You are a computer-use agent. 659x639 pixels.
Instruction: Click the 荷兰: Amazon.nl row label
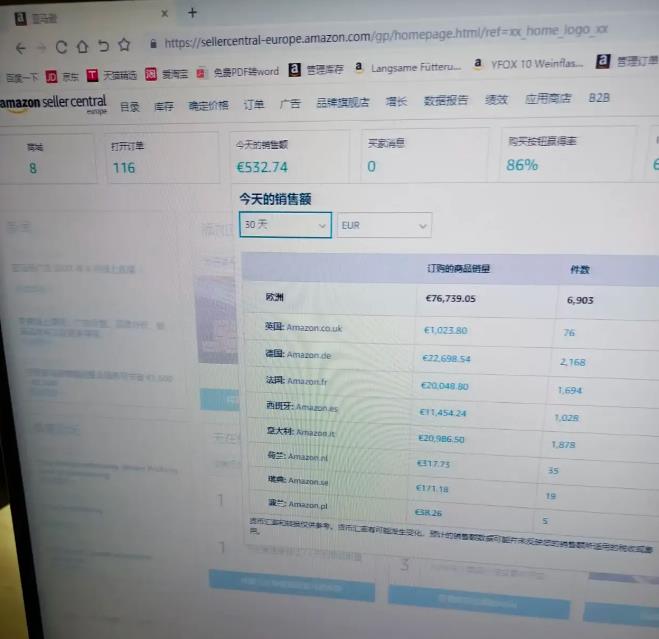pyautogui.click(x=298, y=457)
